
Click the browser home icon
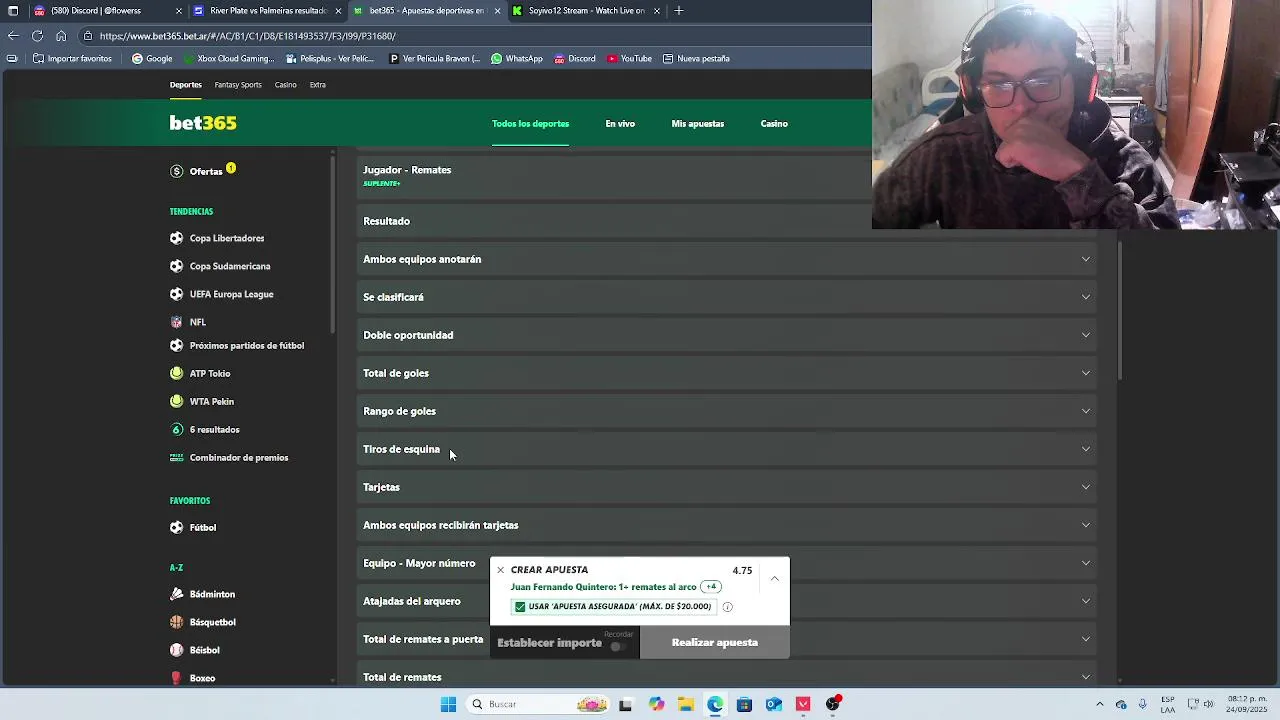coord(61,36)
